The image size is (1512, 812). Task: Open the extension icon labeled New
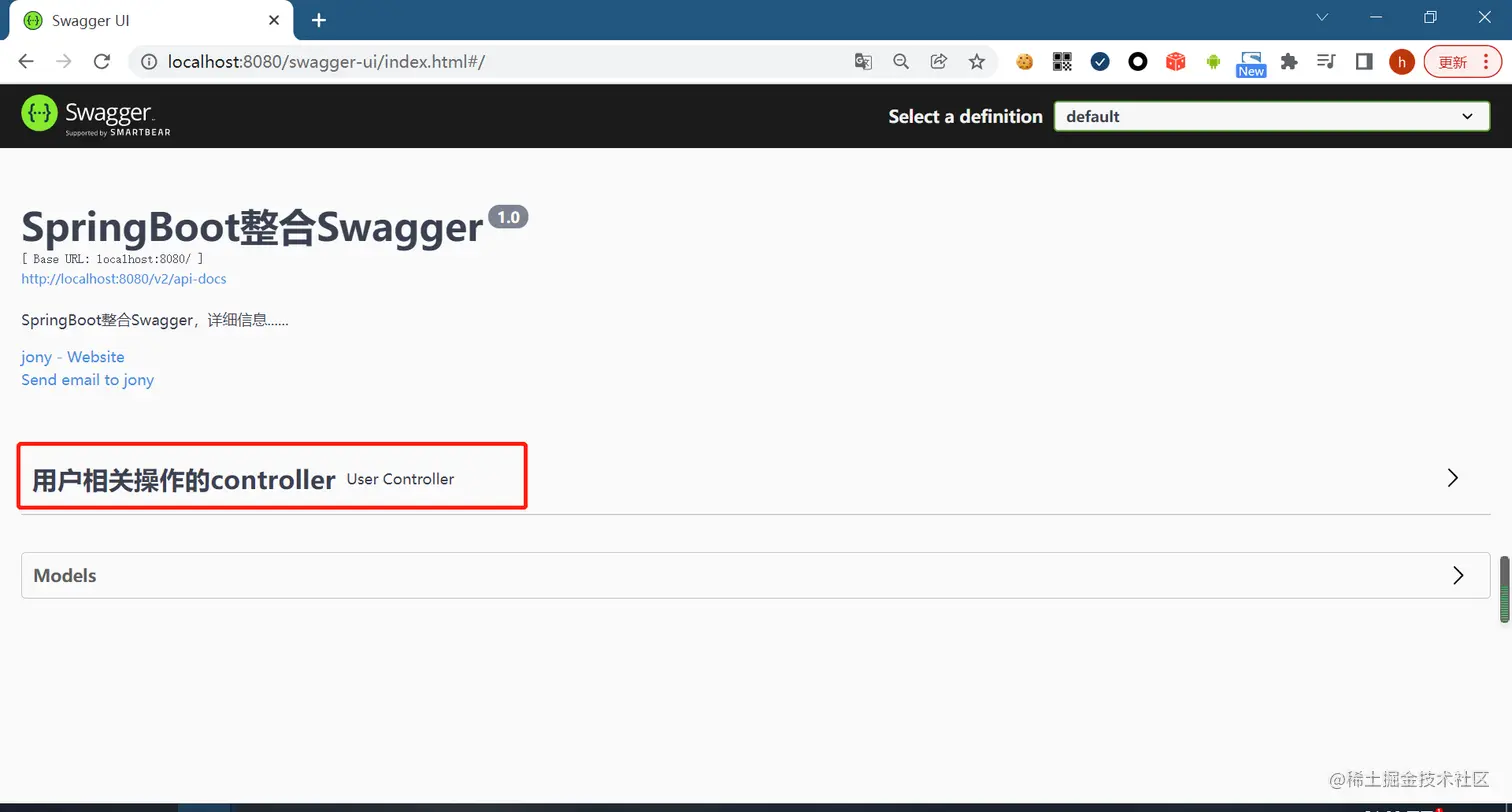(x=1251, y=64)
